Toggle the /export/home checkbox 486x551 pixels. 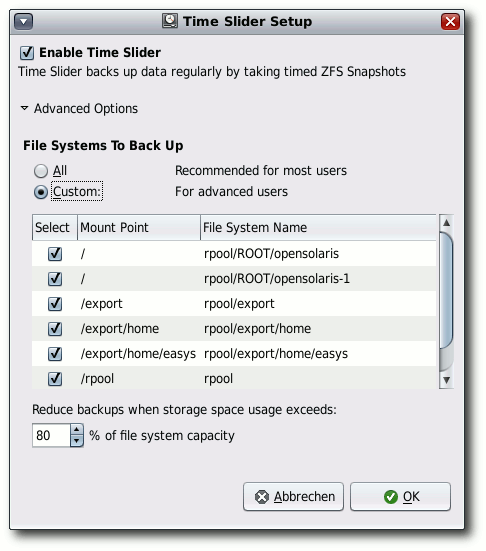(55, 329)
